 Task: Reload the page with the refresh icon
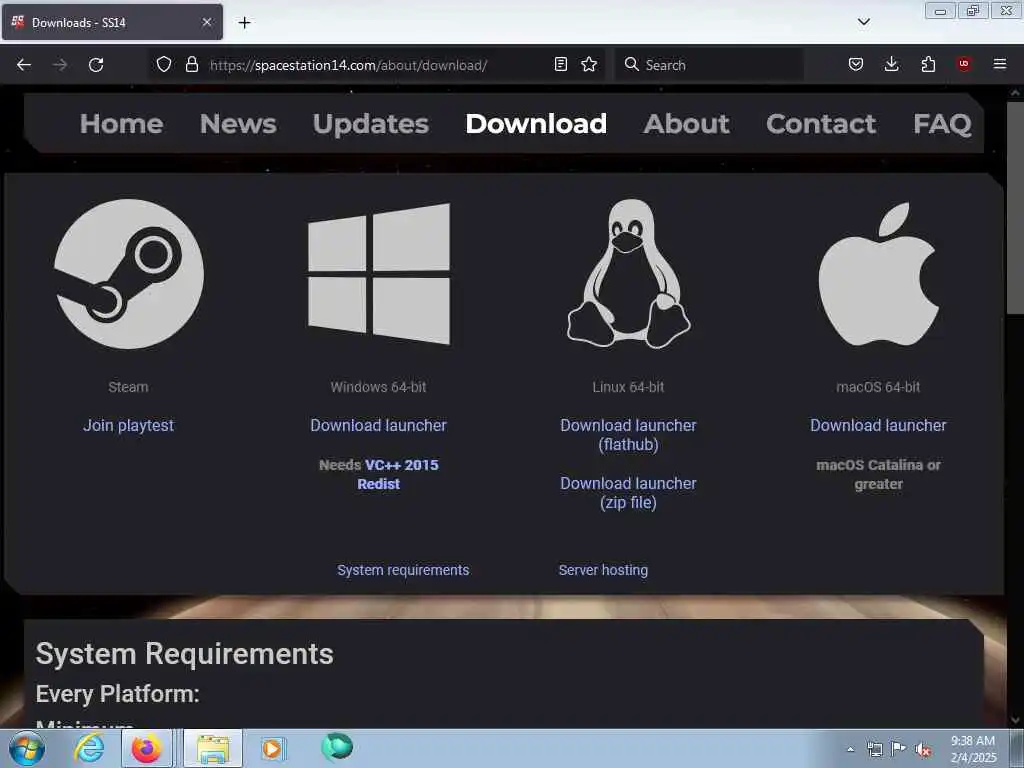[x=96, y=65]
